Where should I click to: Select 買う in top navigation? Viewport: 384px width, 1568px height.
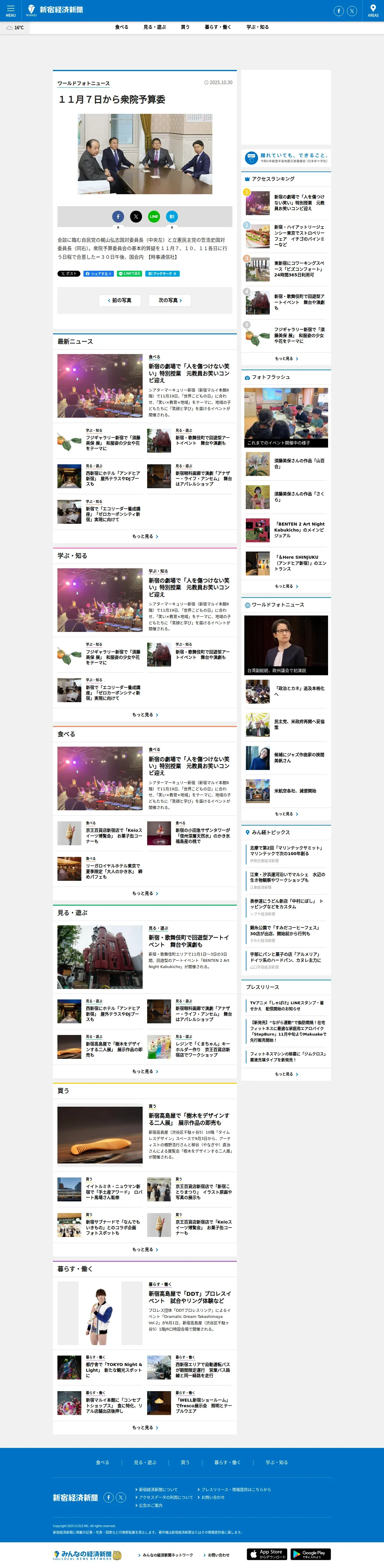(x=185, y=27)
